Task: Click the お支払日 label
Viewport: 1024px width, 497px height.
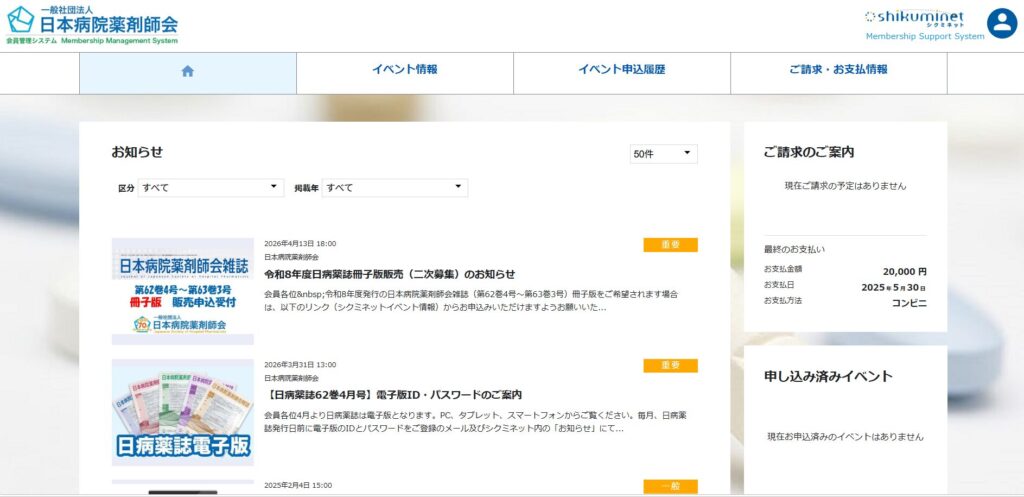Action: coord(778,285)
